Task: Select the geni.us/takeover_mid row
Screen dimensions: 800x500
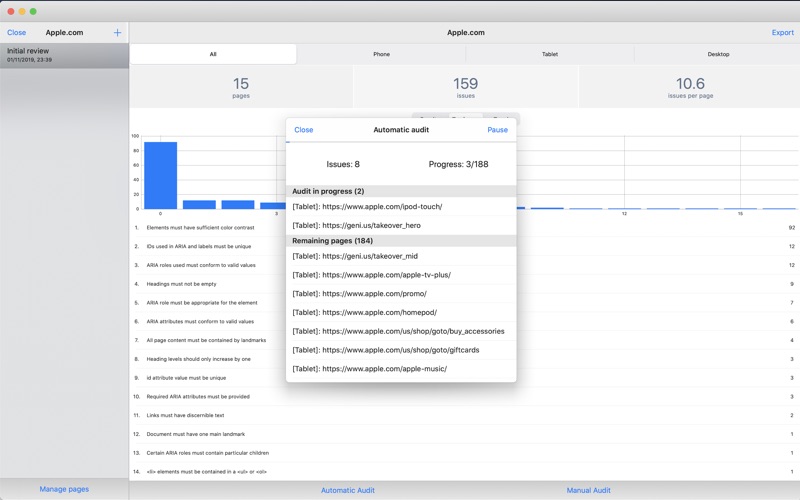Action: click(x=401, y=256)
